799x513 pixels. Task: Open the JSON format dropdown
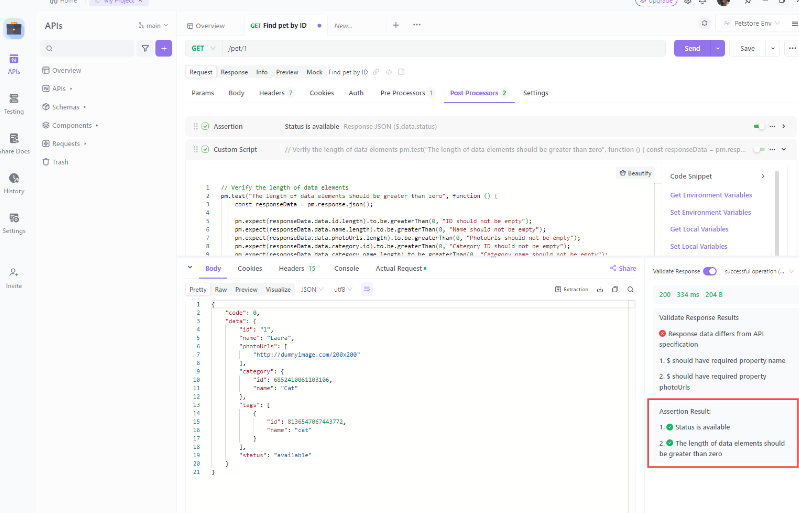coord(312,289)
